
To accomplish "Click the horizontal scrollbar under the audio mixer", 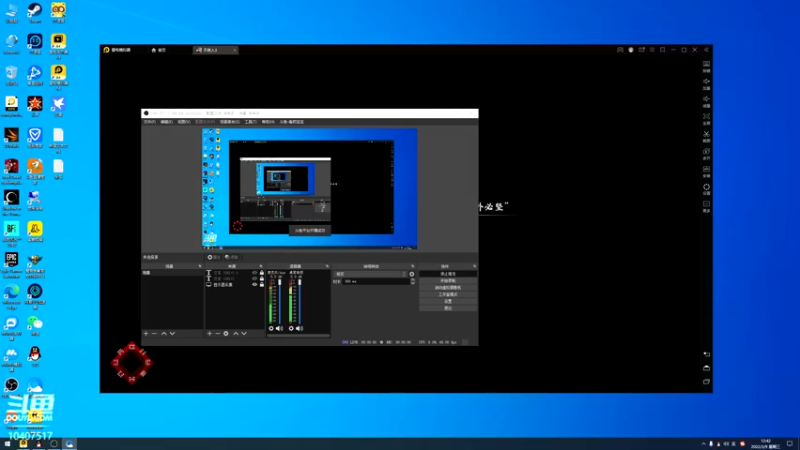I will 298,336.
